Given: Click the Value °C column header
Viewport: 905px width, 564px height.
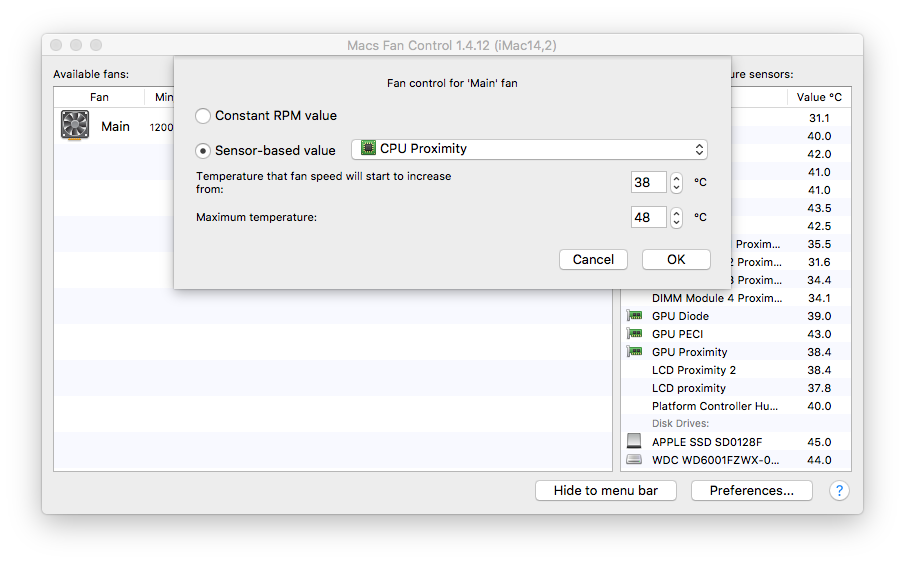Looking at the screenshot, I should point(819,97).
